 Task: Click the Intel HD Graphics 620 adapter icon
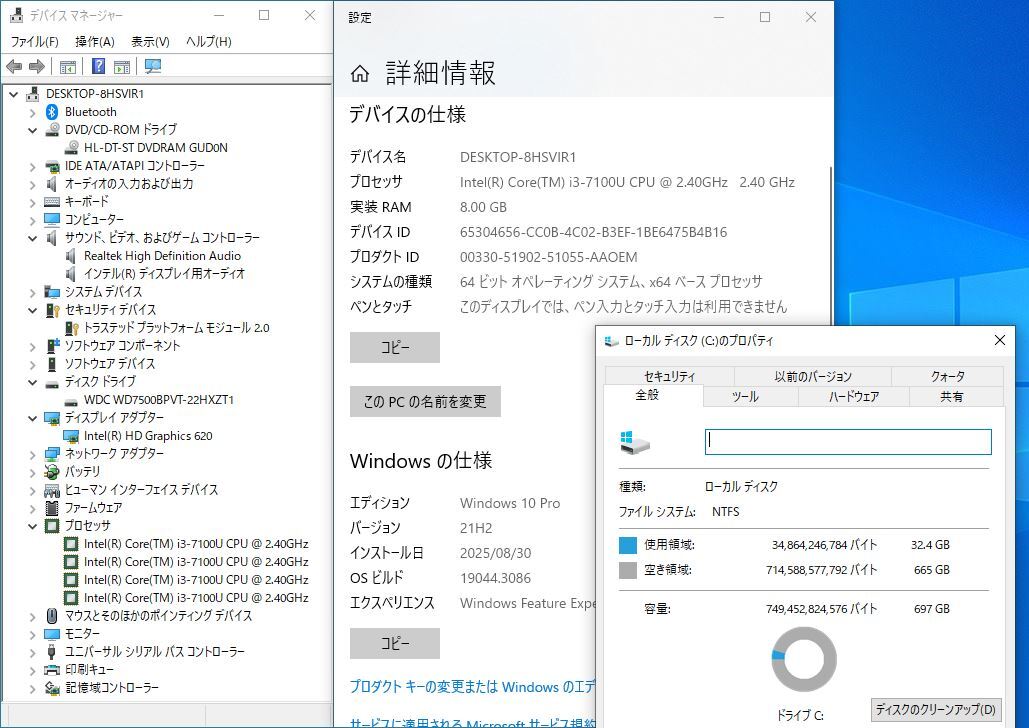click(71, 436)
